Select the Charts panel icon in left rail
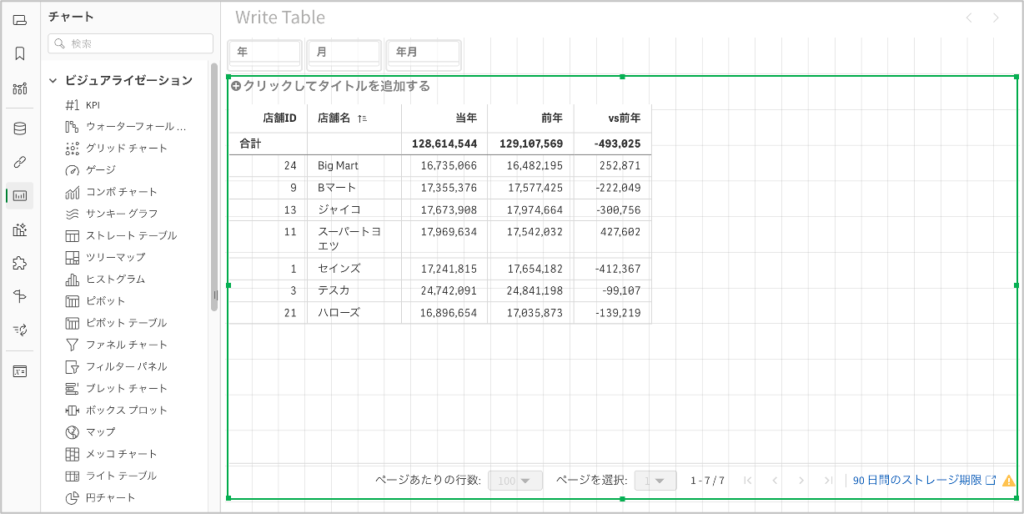The width and height of the screenshot is (1024, 514). pos(20,196)
